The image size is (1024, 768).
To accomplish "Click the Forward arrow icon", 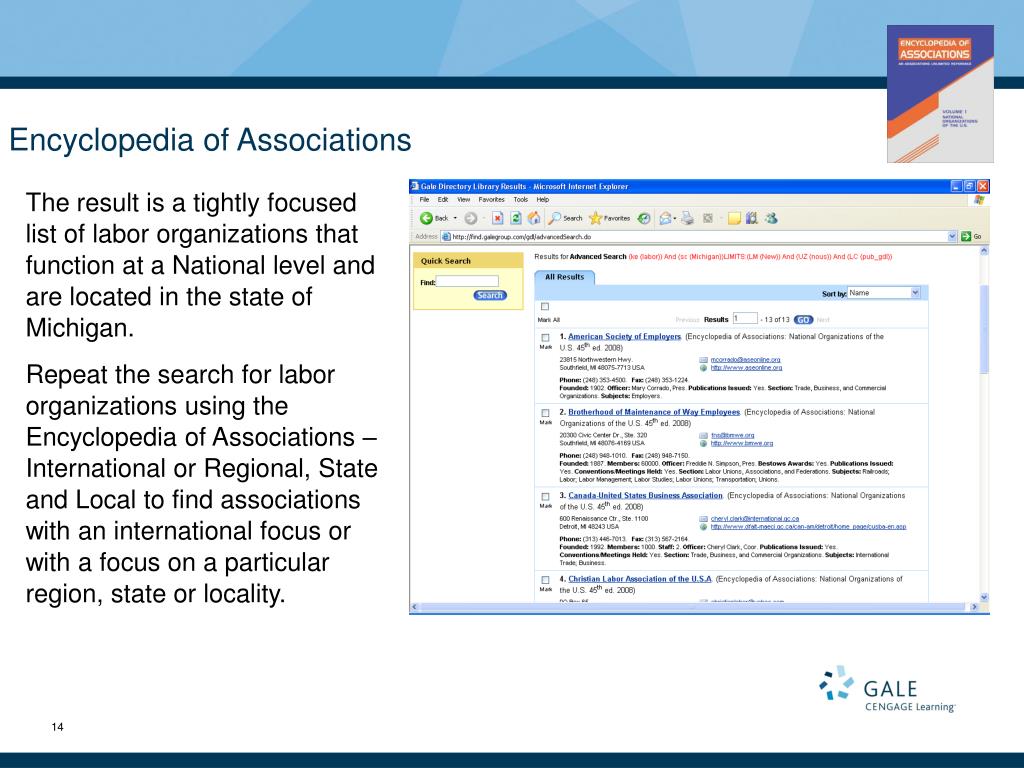I will click(470, 218).
